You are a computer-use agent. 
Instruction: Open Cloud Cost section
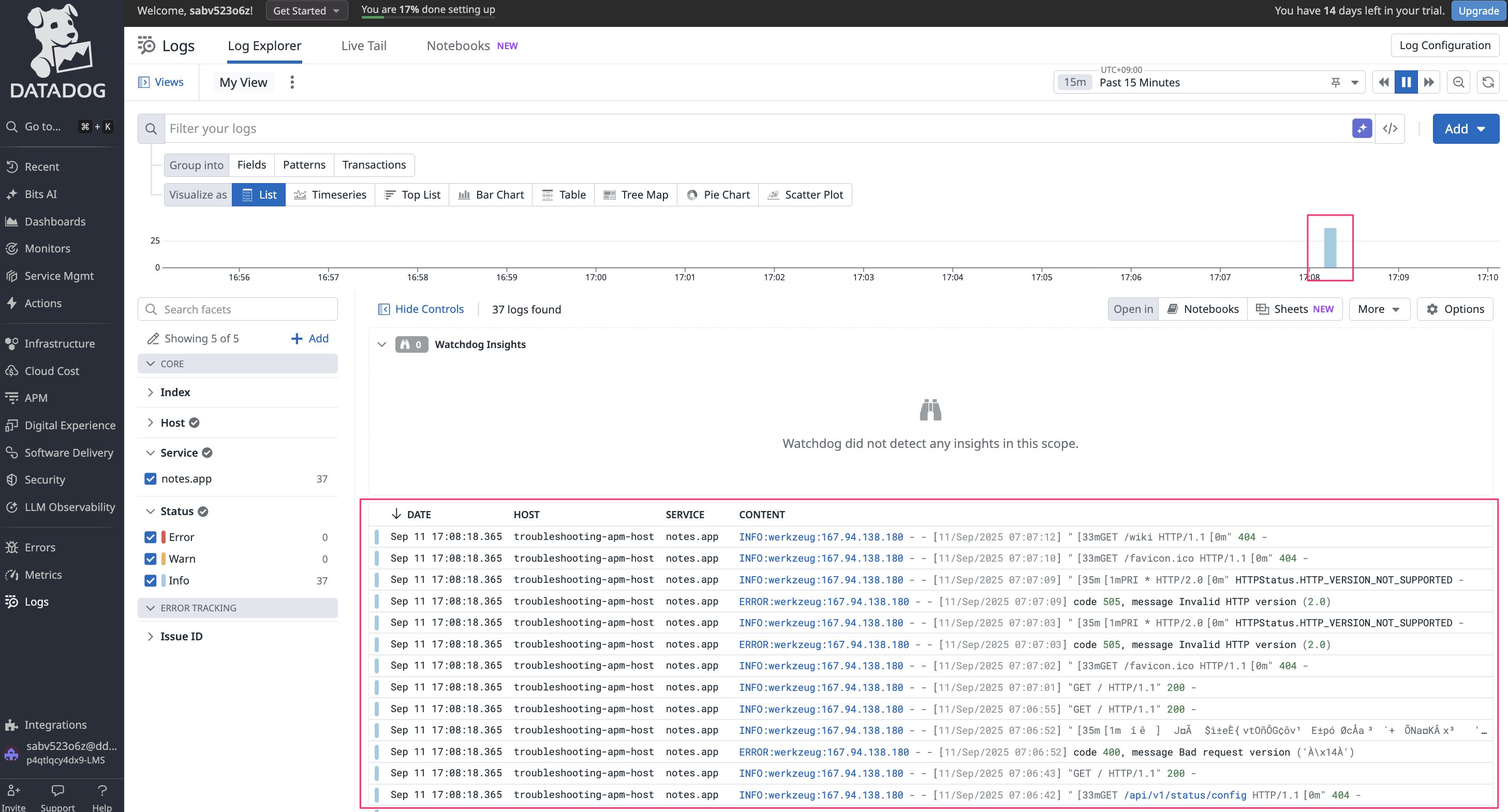tap(52, 371)
